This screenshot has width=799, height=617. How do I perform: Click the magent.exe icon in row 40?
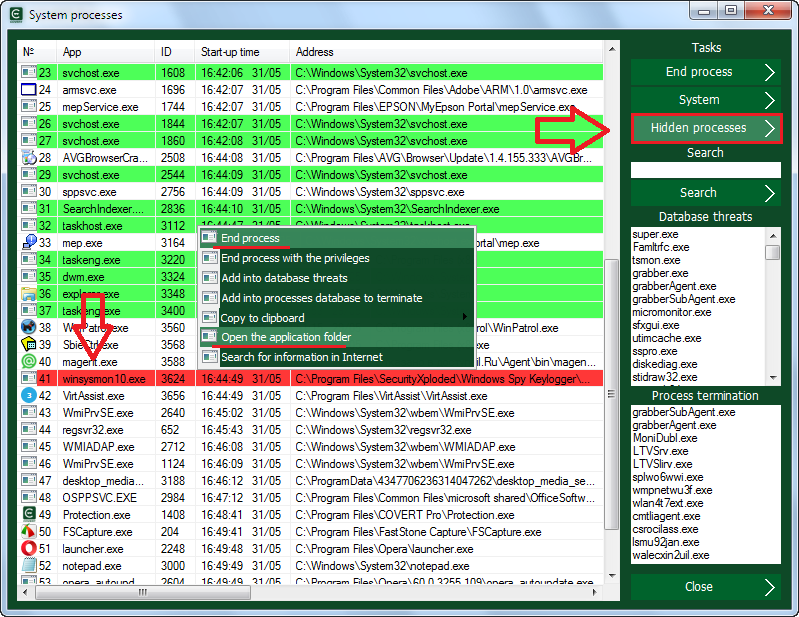click(29, 361)
